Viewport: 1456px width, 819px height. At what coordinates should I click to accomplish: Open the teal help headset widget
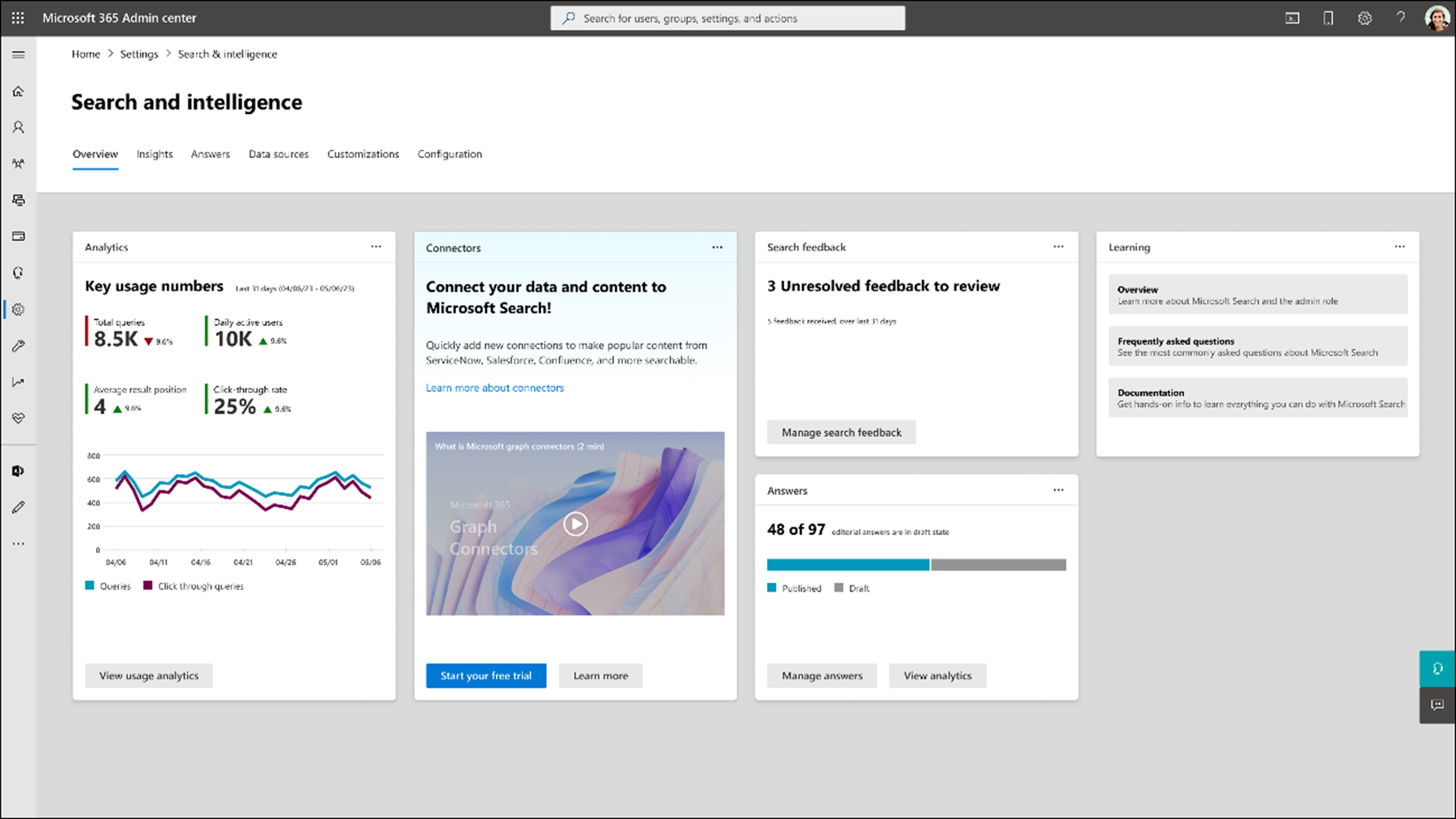(1437, 668)
